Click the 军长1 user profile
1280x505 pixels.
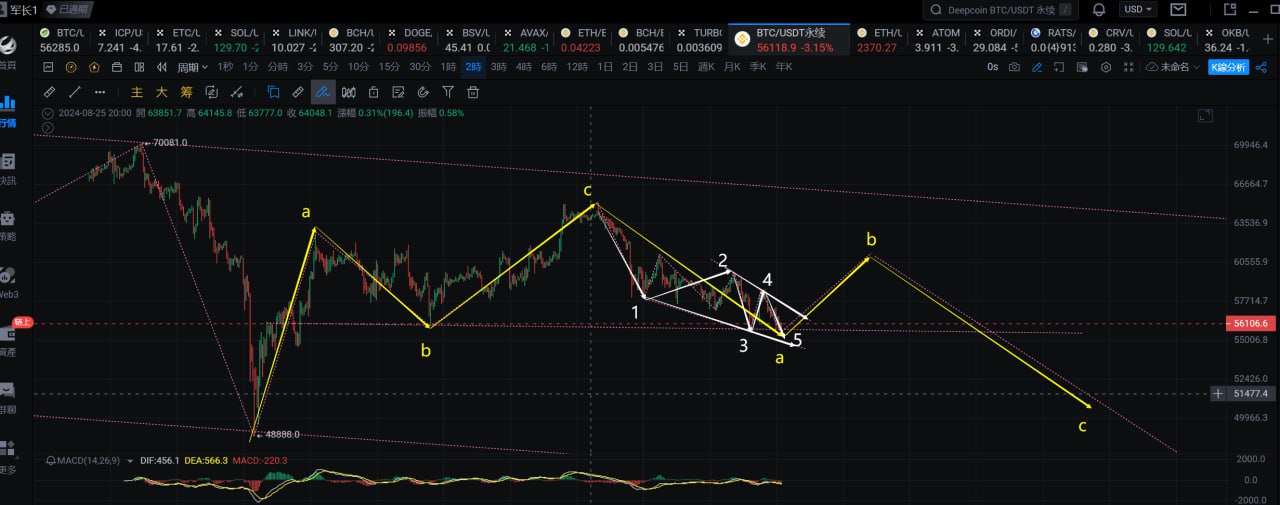point(21,9)
